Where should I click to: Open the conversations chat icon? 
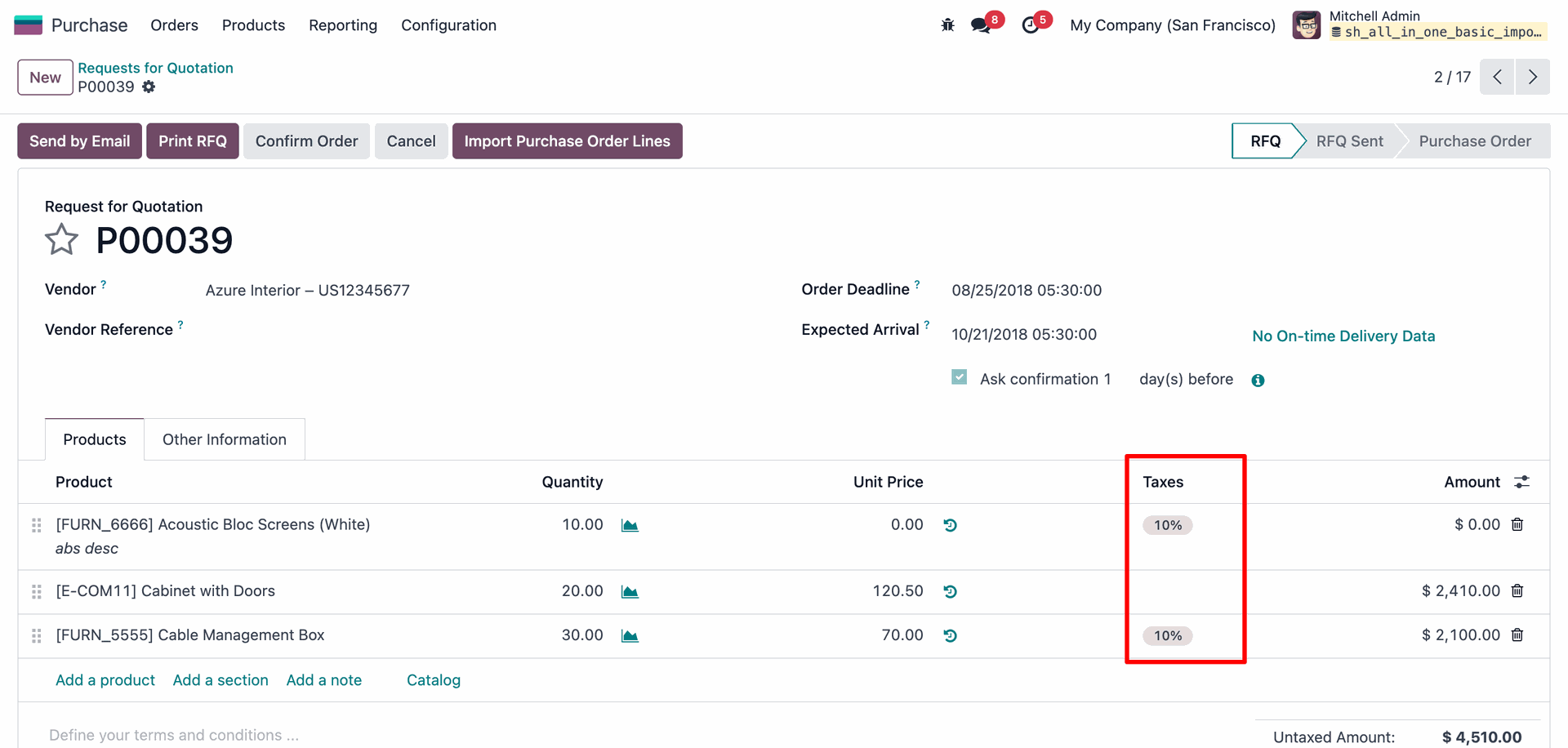(981, 25)
